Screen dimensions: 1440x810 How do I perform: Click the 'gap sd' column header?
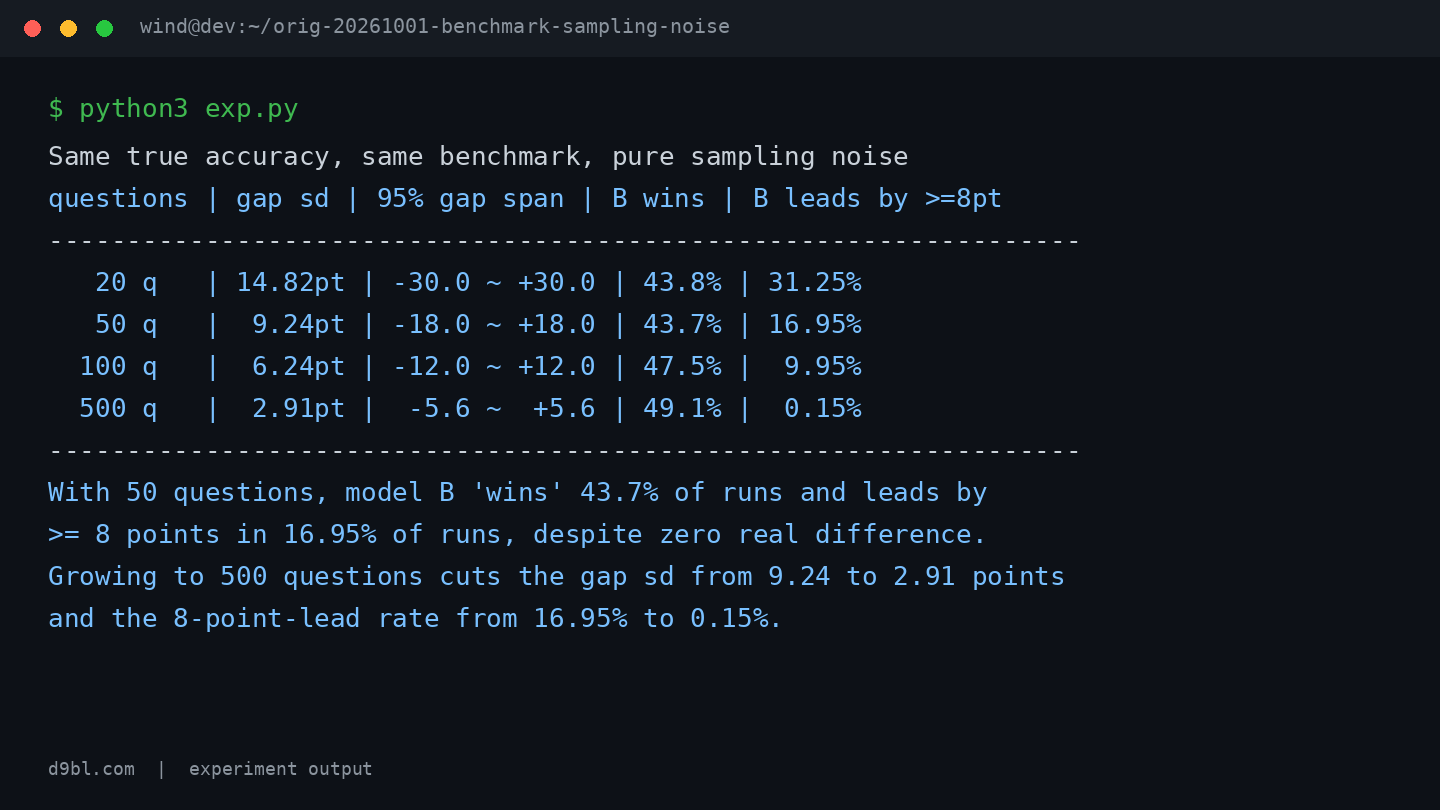tap(282, 199)
